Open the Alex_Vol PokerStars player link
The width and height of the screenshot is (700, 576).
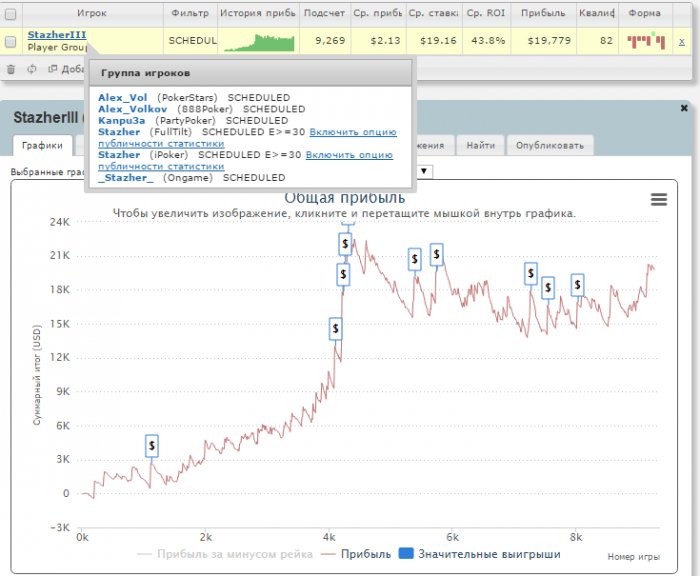(x=122, y=97)
